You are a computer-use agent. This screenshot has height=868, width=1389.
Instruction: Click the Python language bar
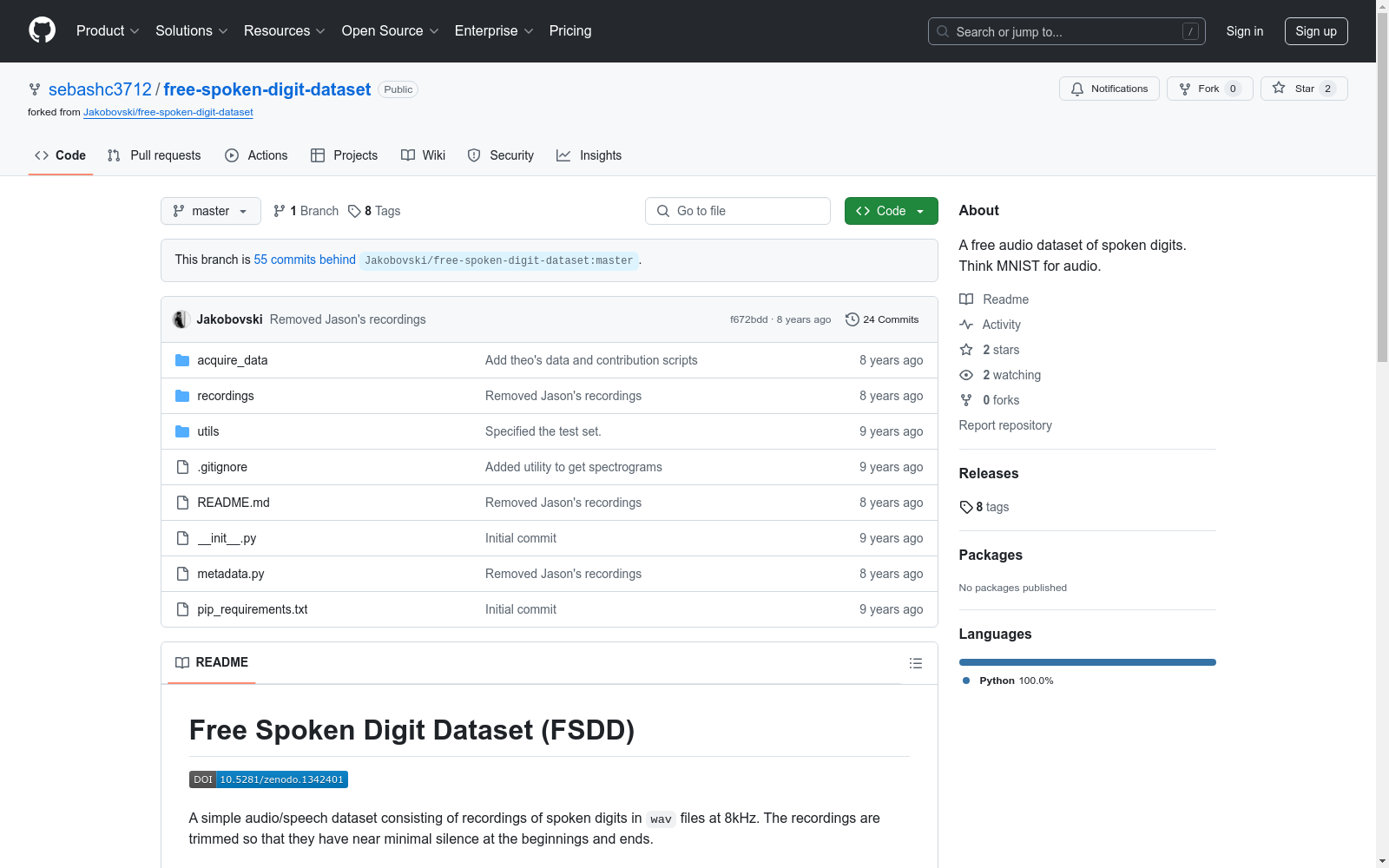(1087, 661)
